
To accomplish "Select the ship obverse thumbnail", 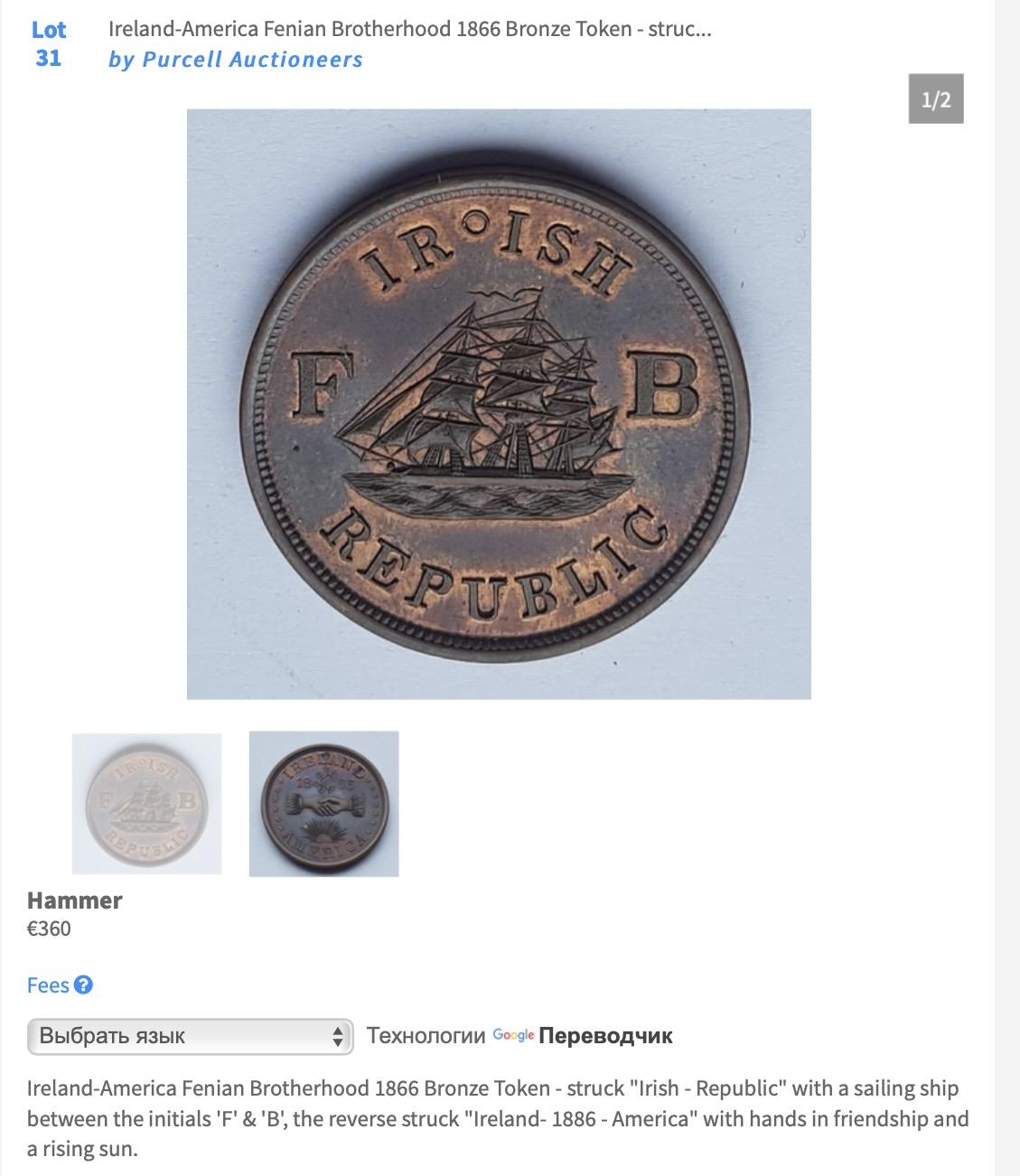I will (x=146, y=803).
